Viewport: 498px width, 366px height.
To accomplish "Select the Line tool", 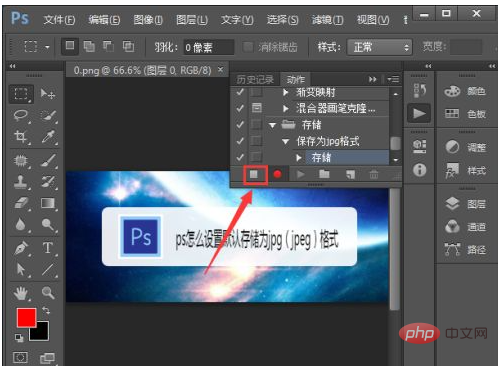I will tap(48, 269).
